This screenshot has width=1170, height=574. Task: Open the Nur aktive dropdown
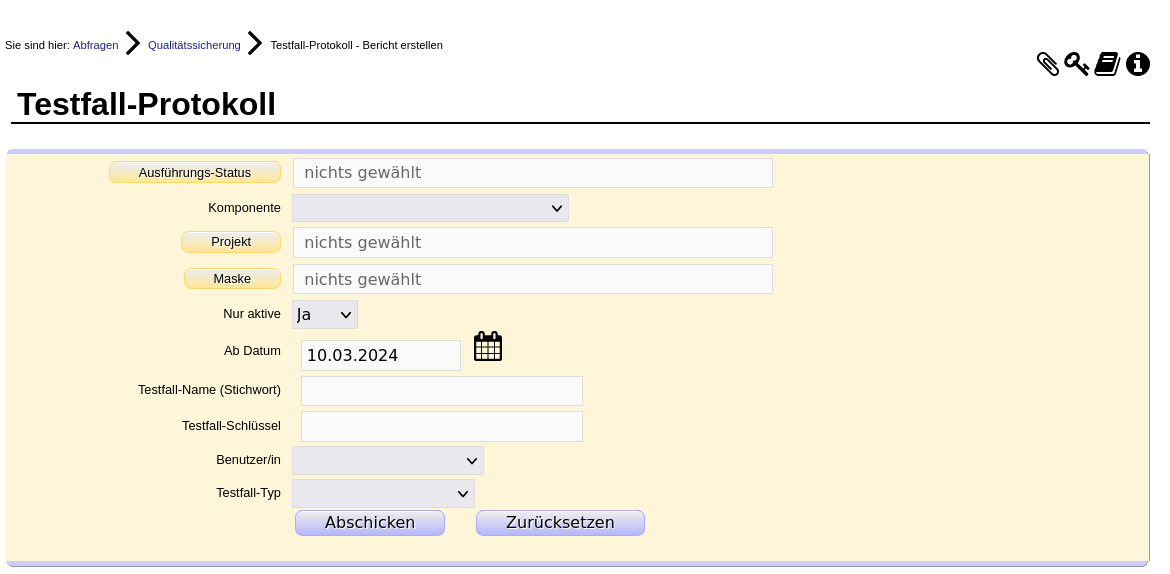point(324,315)
